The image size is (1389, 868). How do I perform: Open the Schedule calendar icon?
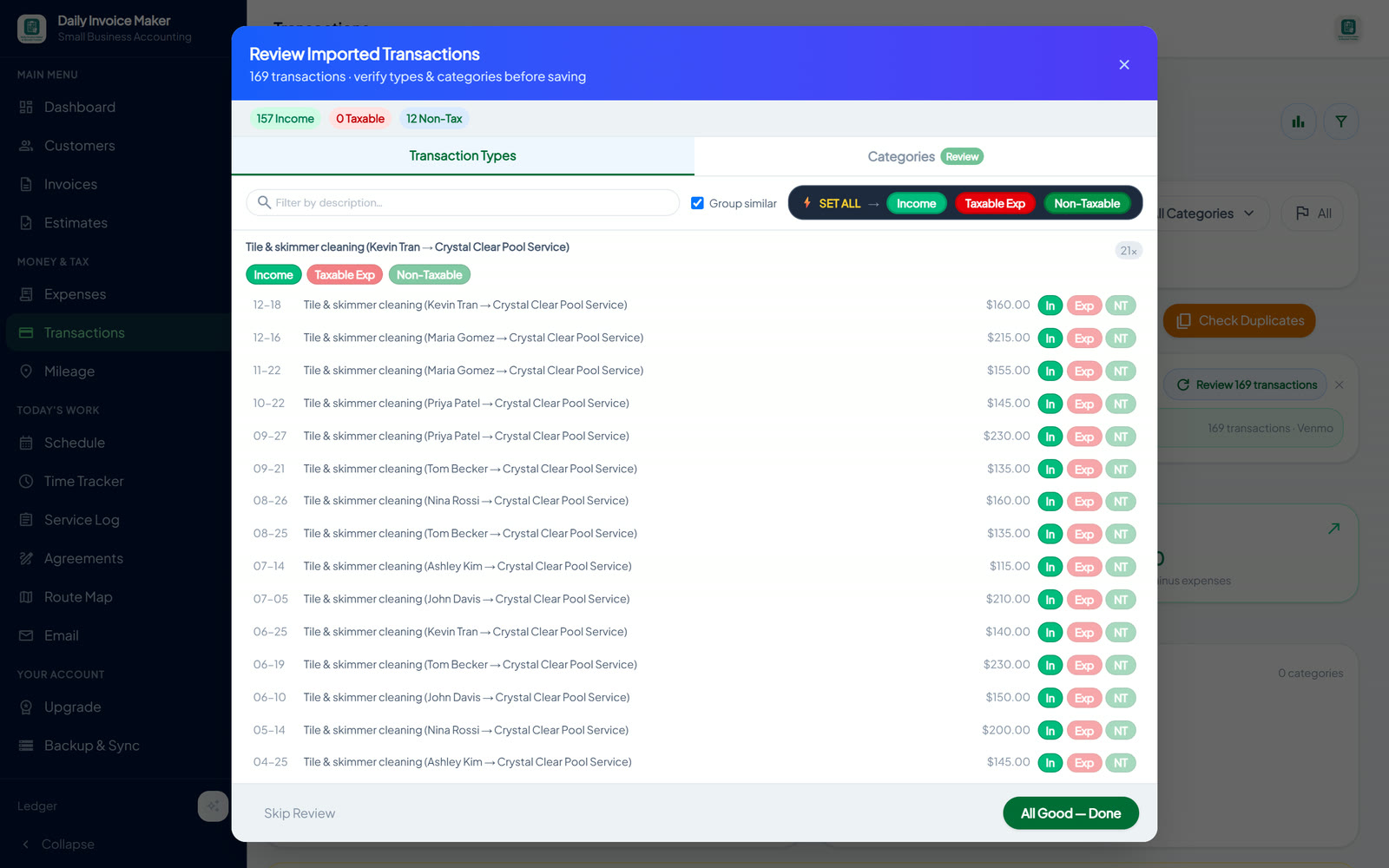pos(26,443)
